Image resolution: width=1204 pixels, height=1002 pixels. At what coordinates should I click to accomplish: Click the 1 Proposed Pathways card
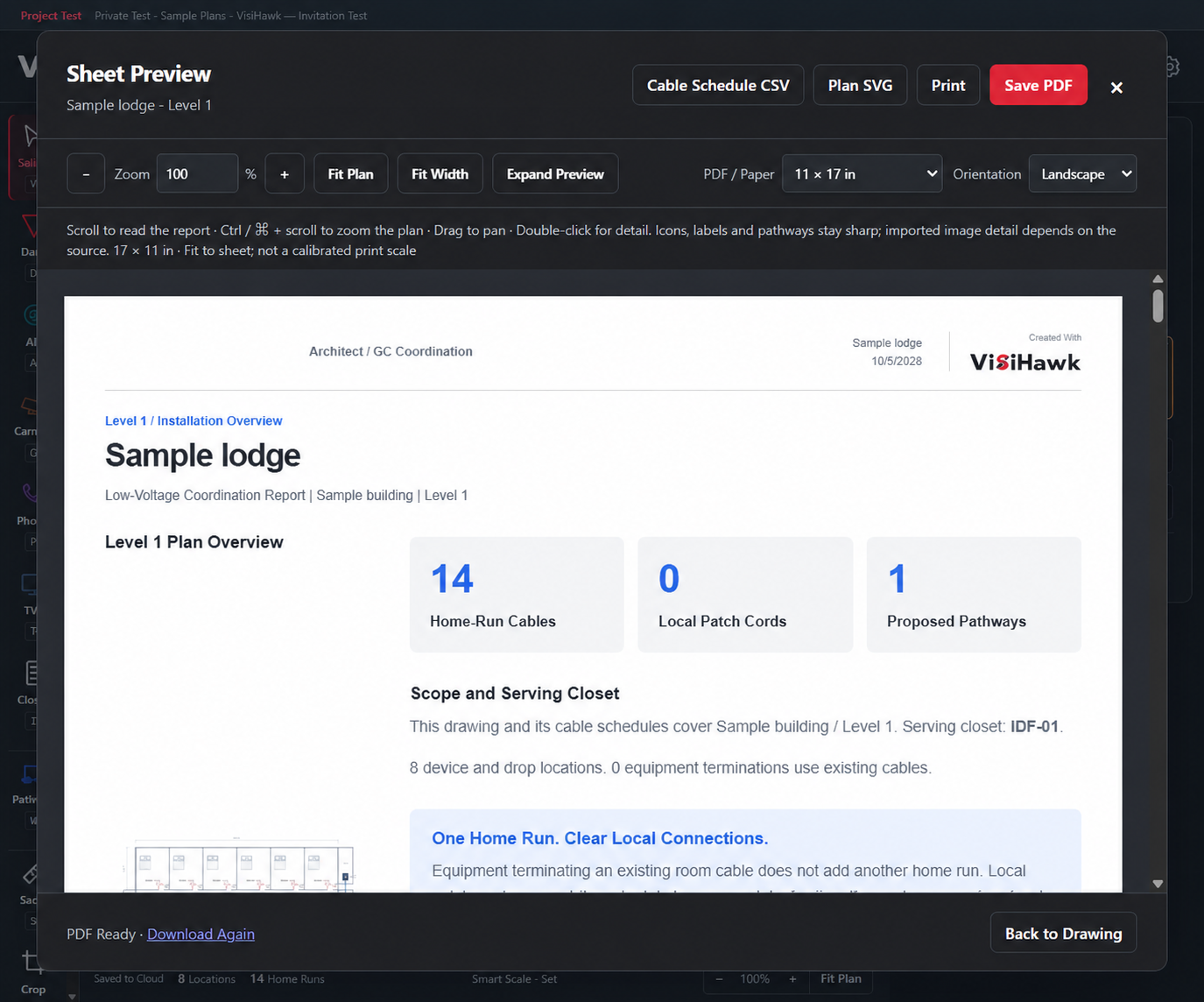point(974,595)
